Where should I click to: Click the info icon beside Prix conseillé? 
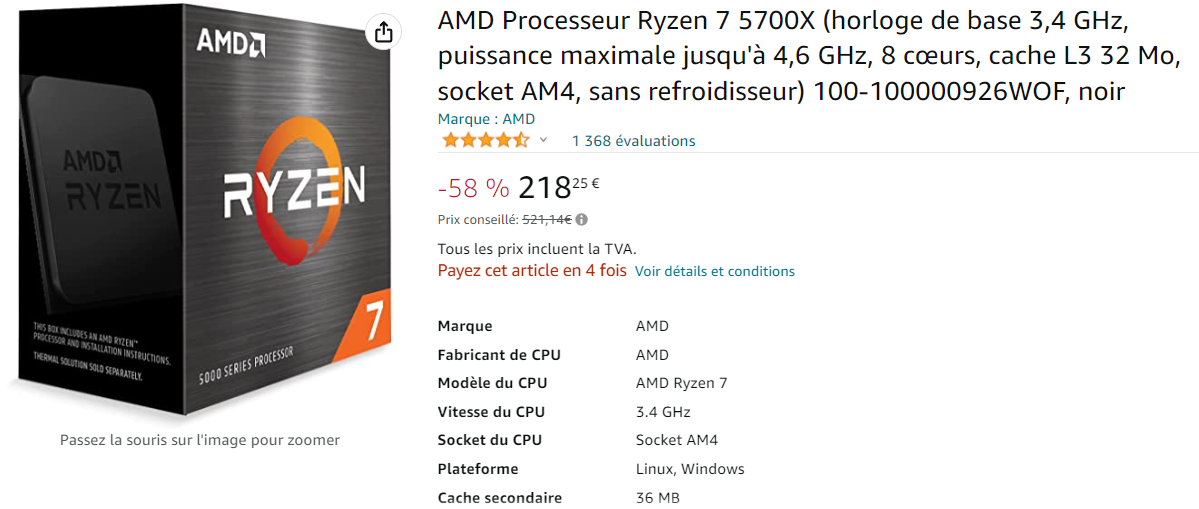(582, 219)
